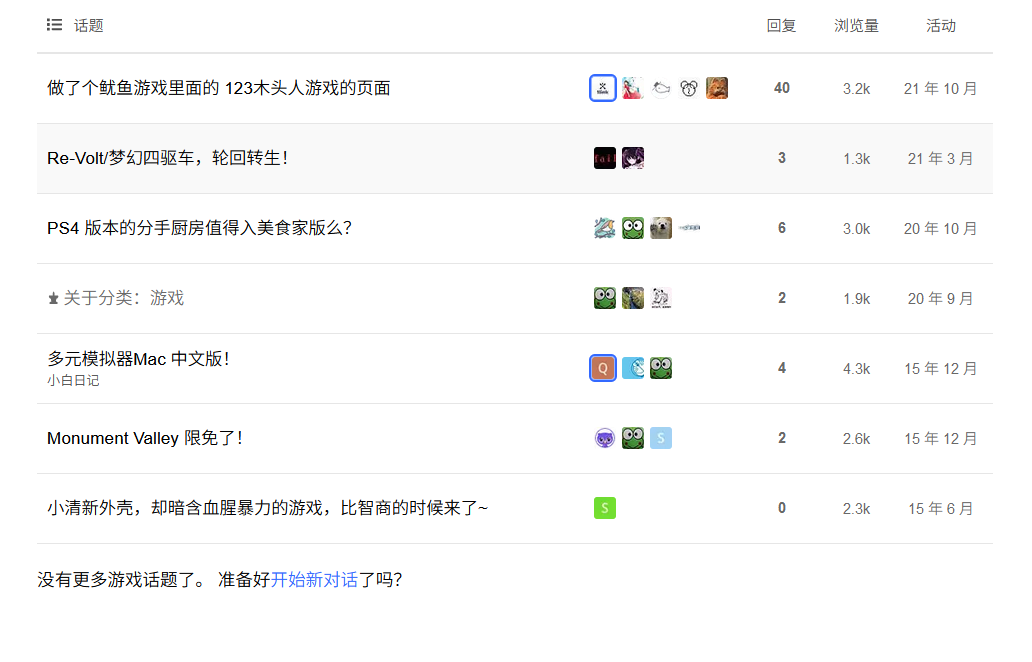The width and height of the screenshot is (1032, 662).
Task: Open the frog avatar in 多元模拟器 row
Action: point(661,368)
